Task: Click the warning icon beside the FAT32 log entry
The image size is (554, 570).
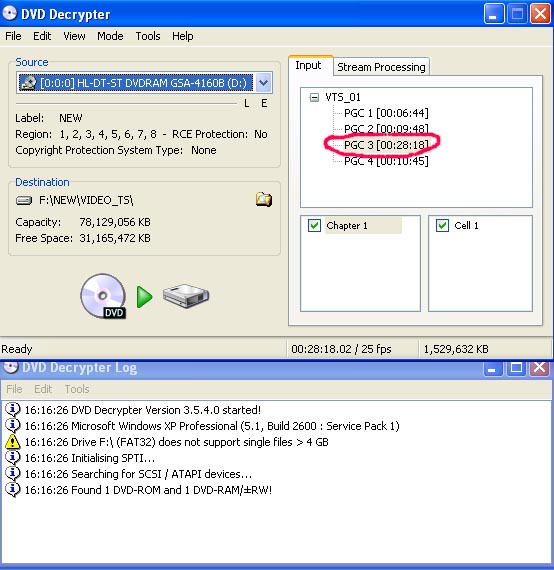Action: pyautogui.click(x=13, y=442)
